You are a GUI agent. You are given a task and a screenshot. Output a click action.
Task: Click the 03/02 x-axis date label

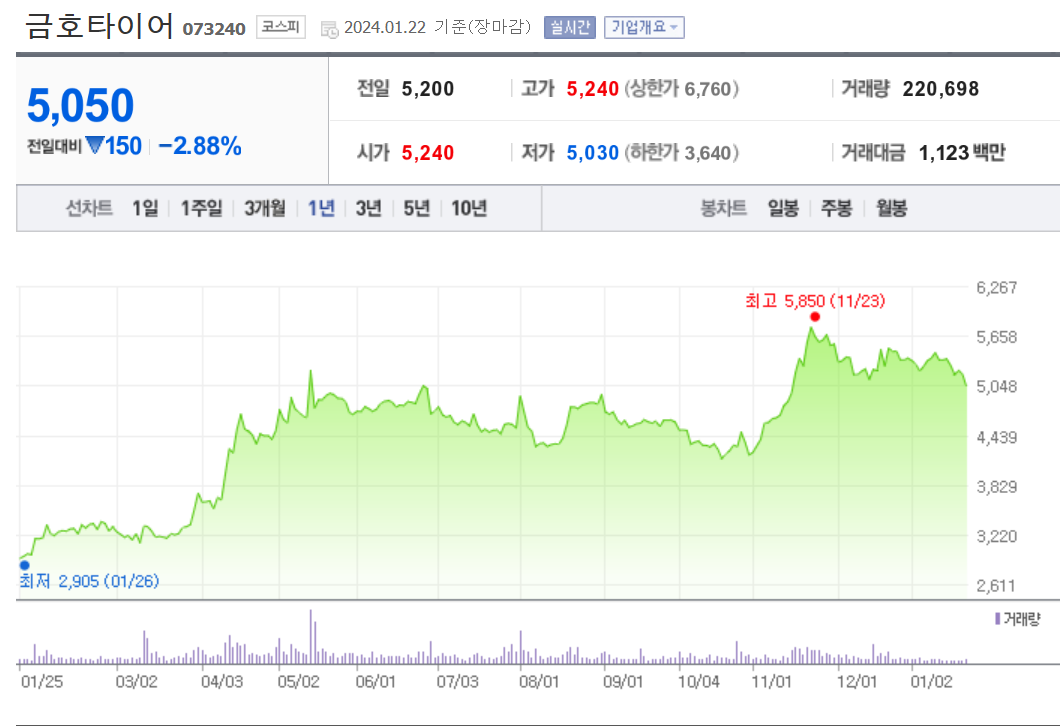pos(136,681)
